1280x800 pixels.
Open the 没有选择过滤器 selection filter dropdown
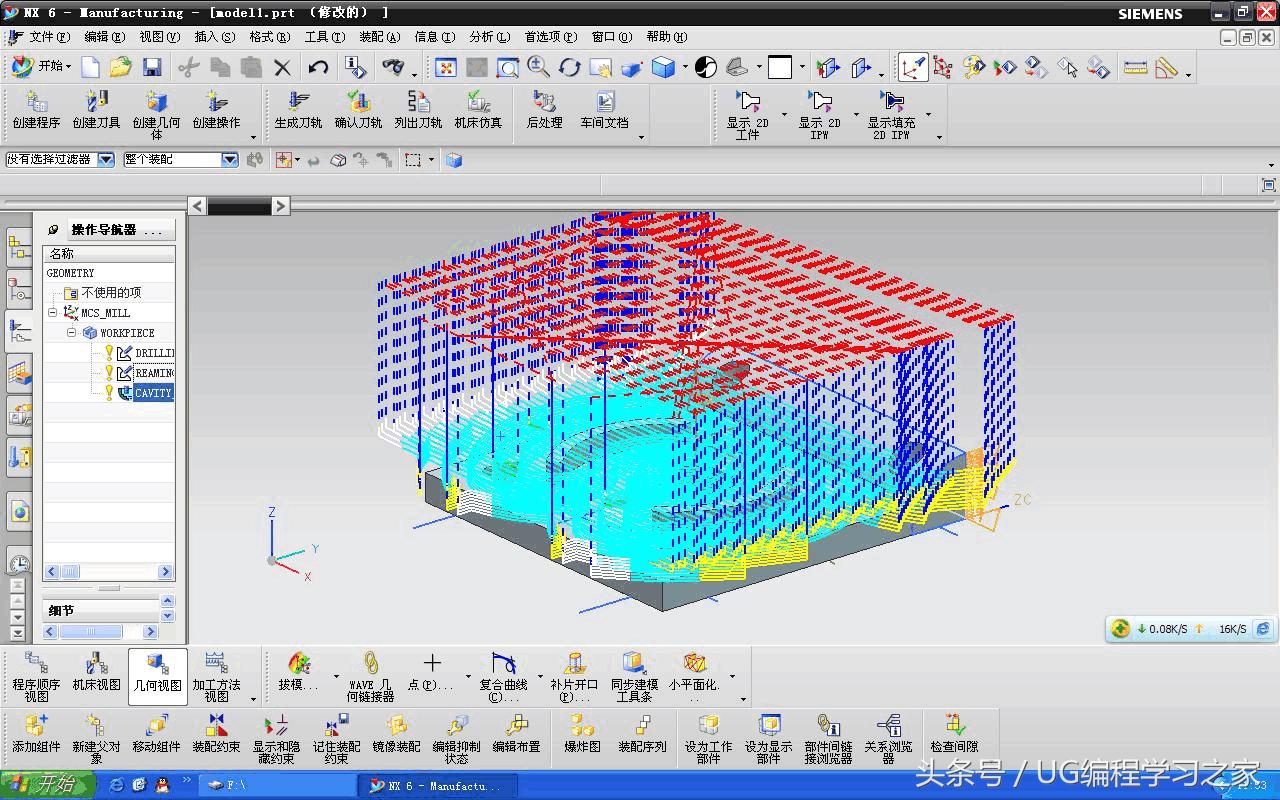(x=105, y=160)
